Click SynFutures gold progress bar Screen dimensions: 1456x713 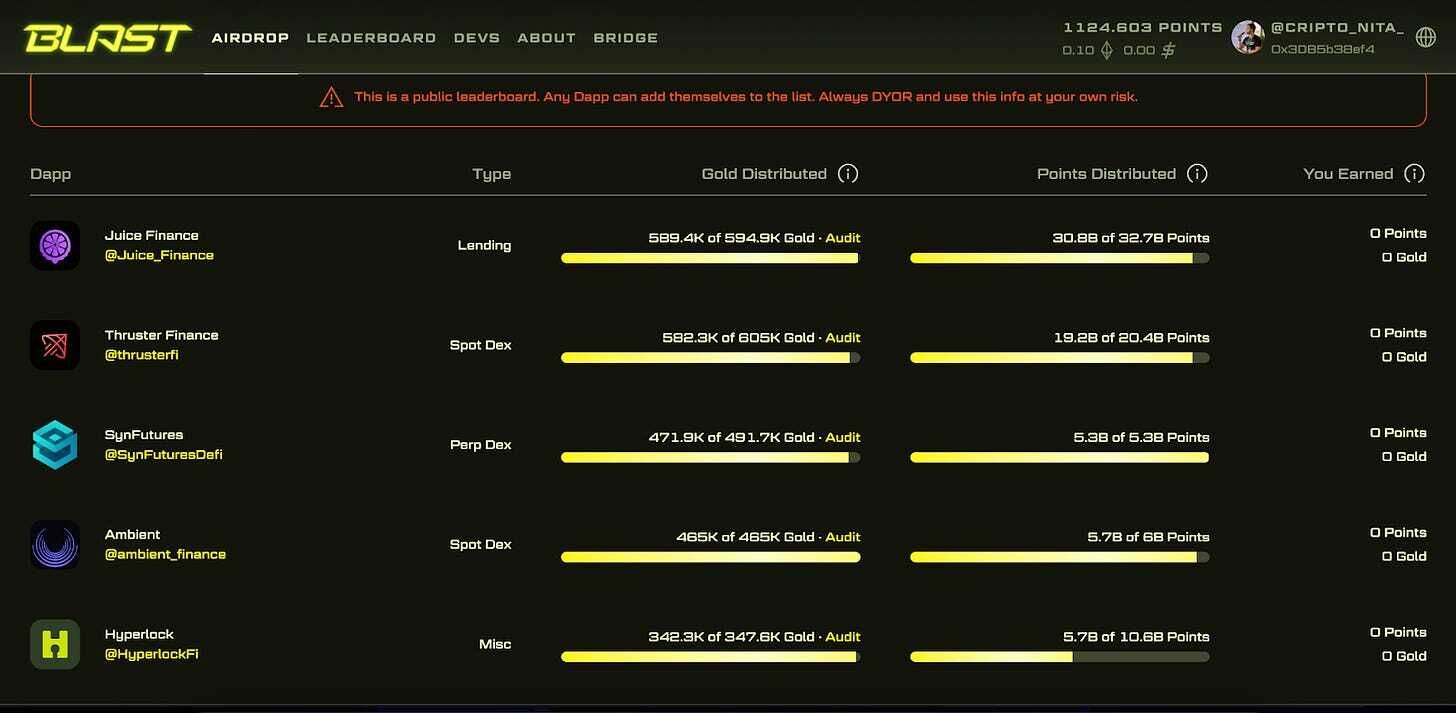pyautogui.click(x=710, y=457)
